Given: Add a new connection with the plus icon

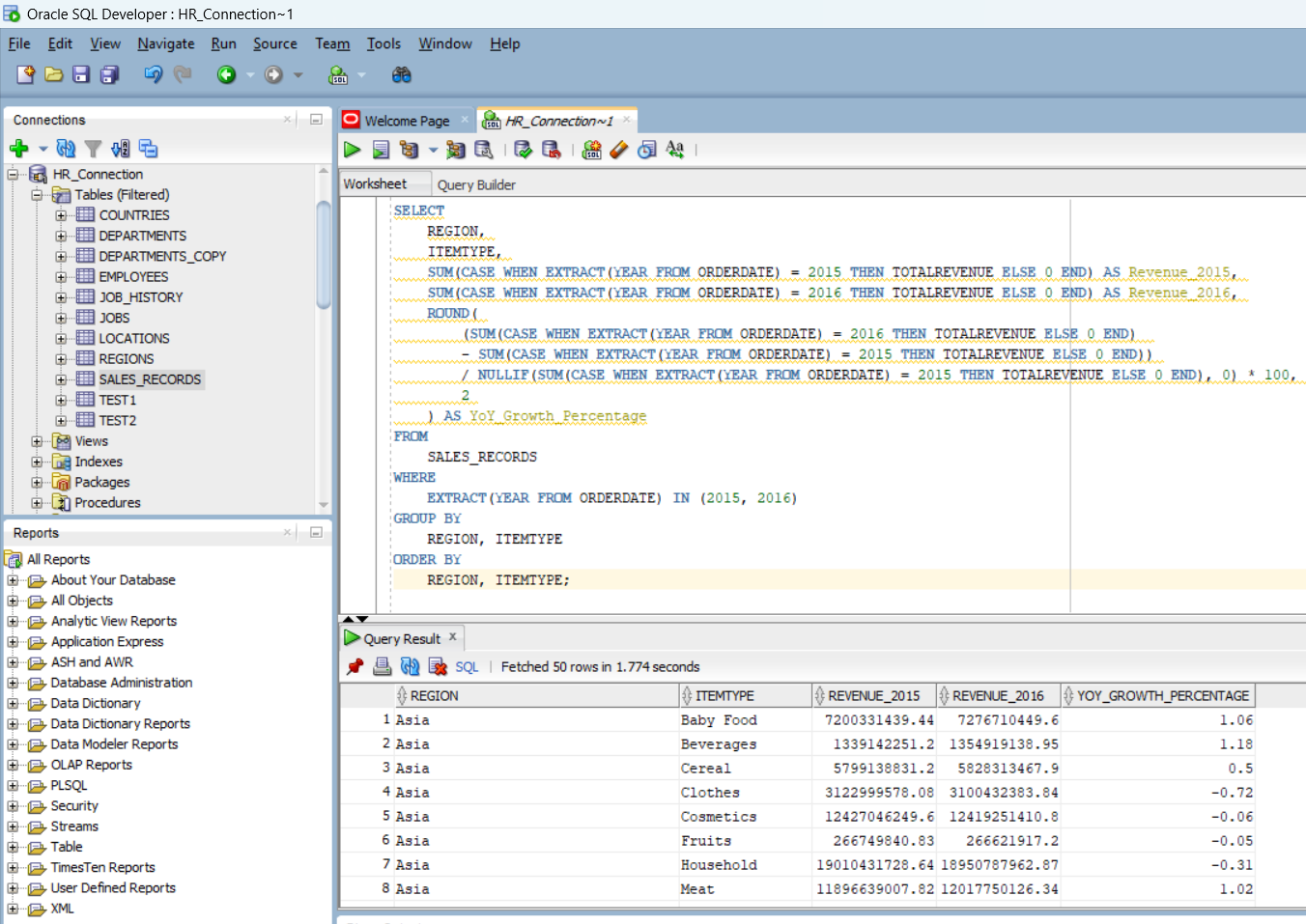Looking at the screenshot, I should click(18, 149).
